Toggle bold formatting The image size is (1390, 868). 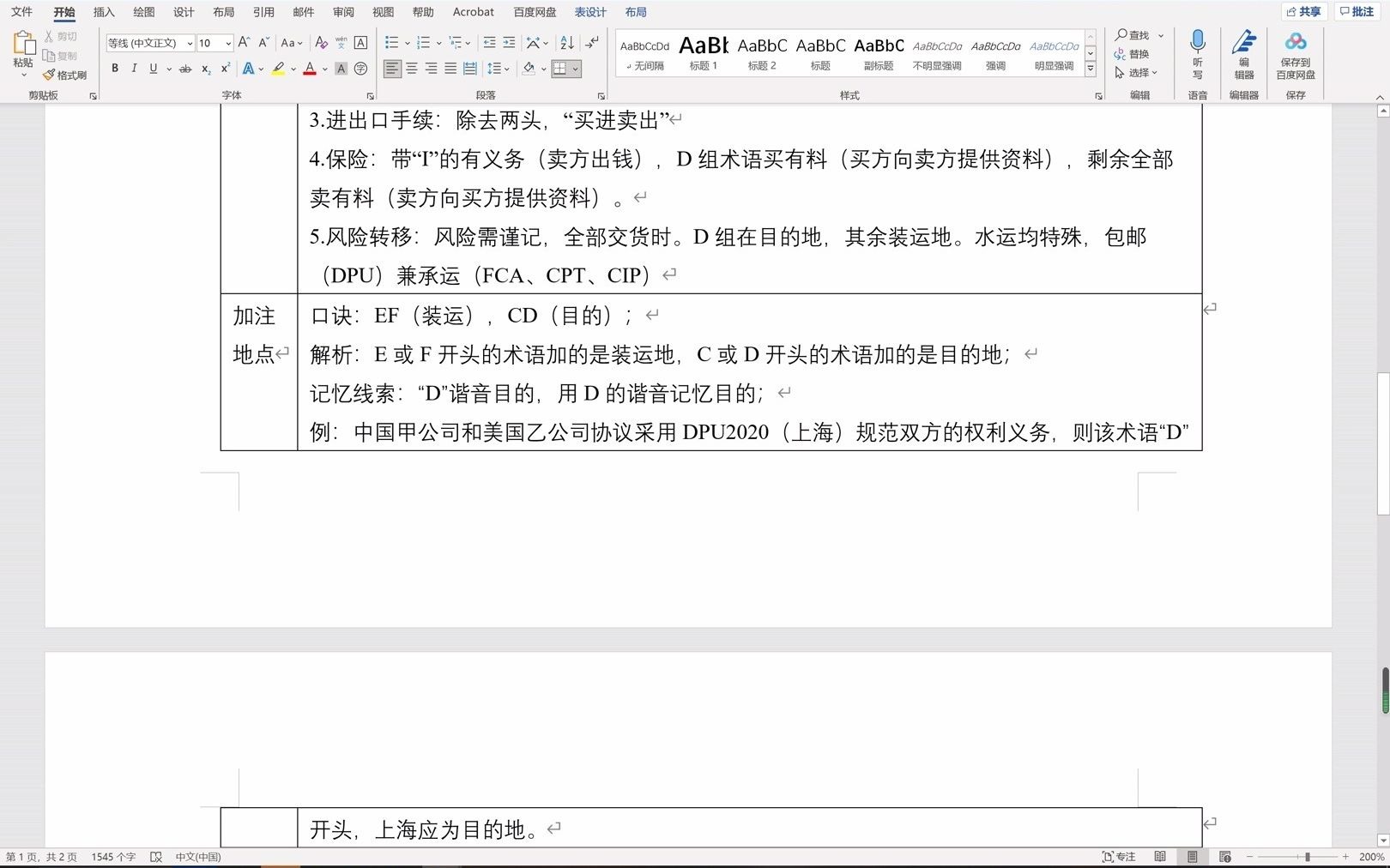tap(115, 69)
